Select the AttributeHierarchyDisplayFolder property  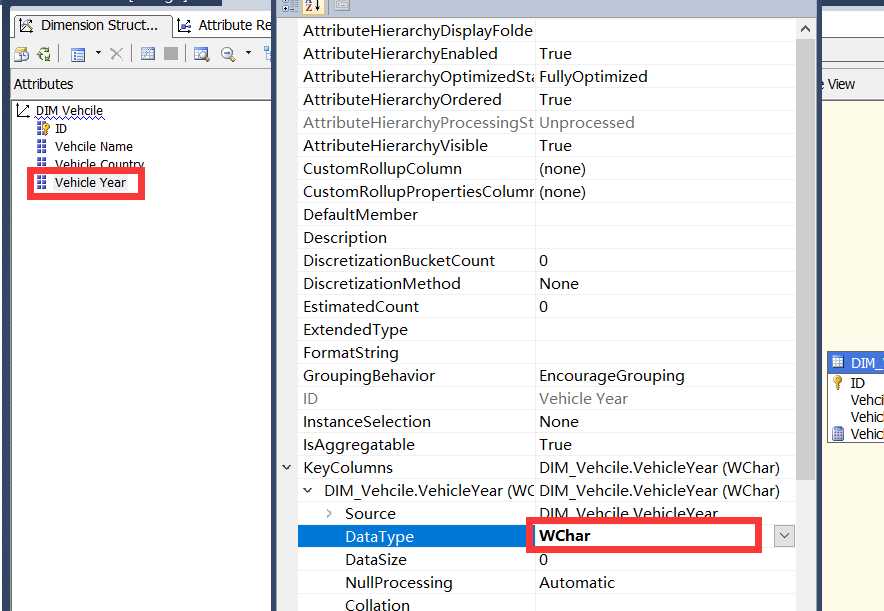(418, 30)
